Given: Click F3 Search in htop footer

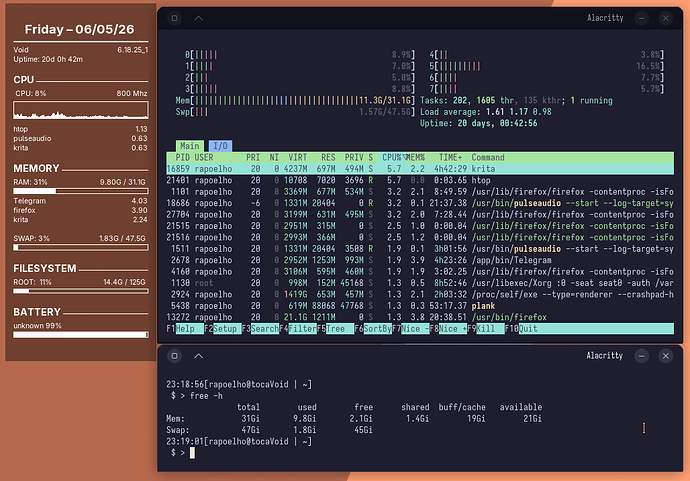Looking at the screenshot, I should [x=260, y=329].
